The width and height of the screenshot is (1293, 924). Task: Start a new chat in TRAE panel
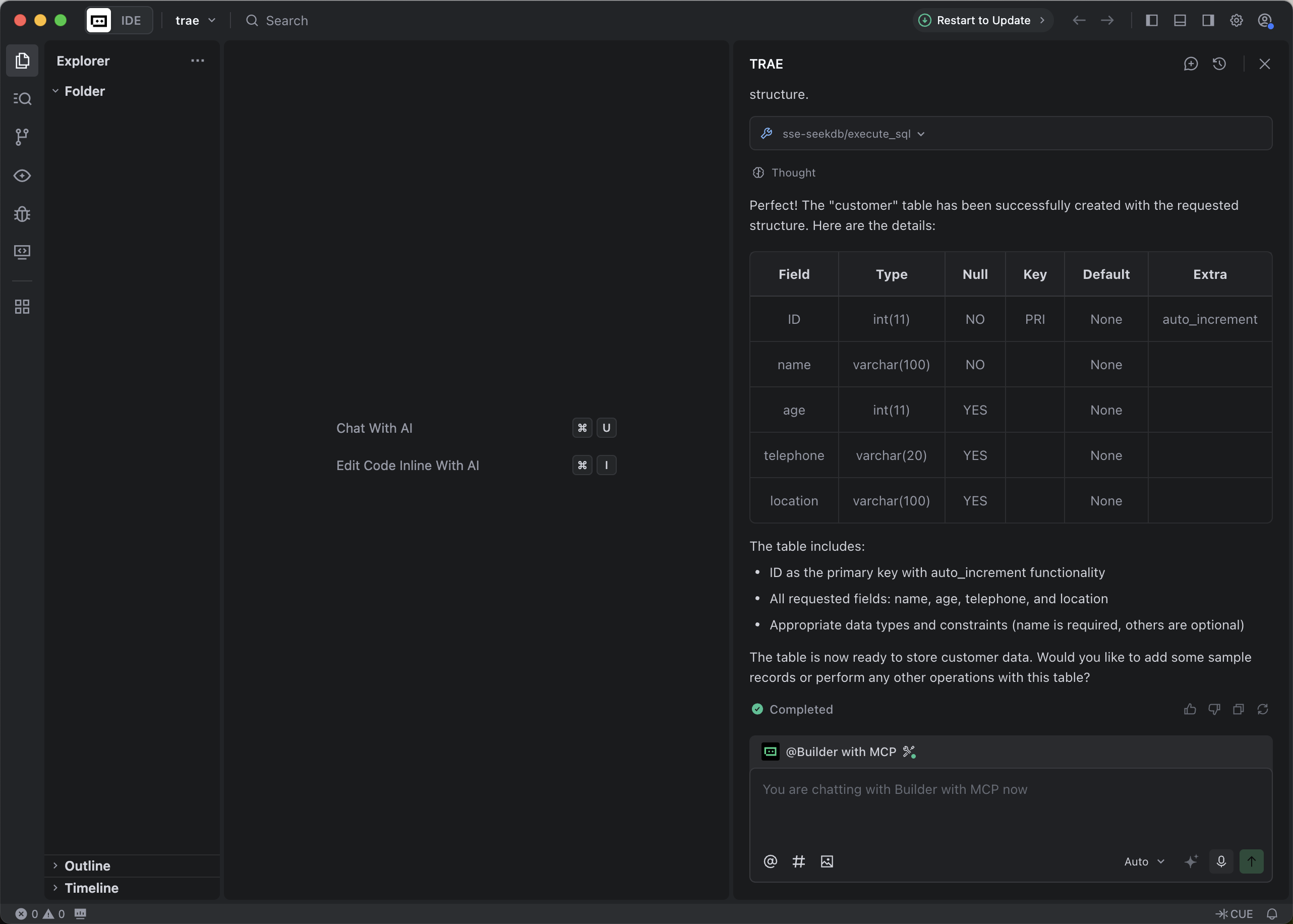[1191, 64]
